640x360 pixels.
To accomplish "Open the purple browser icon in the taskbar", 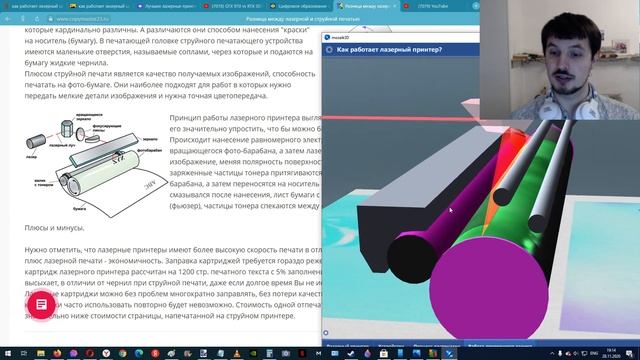I will coord(73,353).
